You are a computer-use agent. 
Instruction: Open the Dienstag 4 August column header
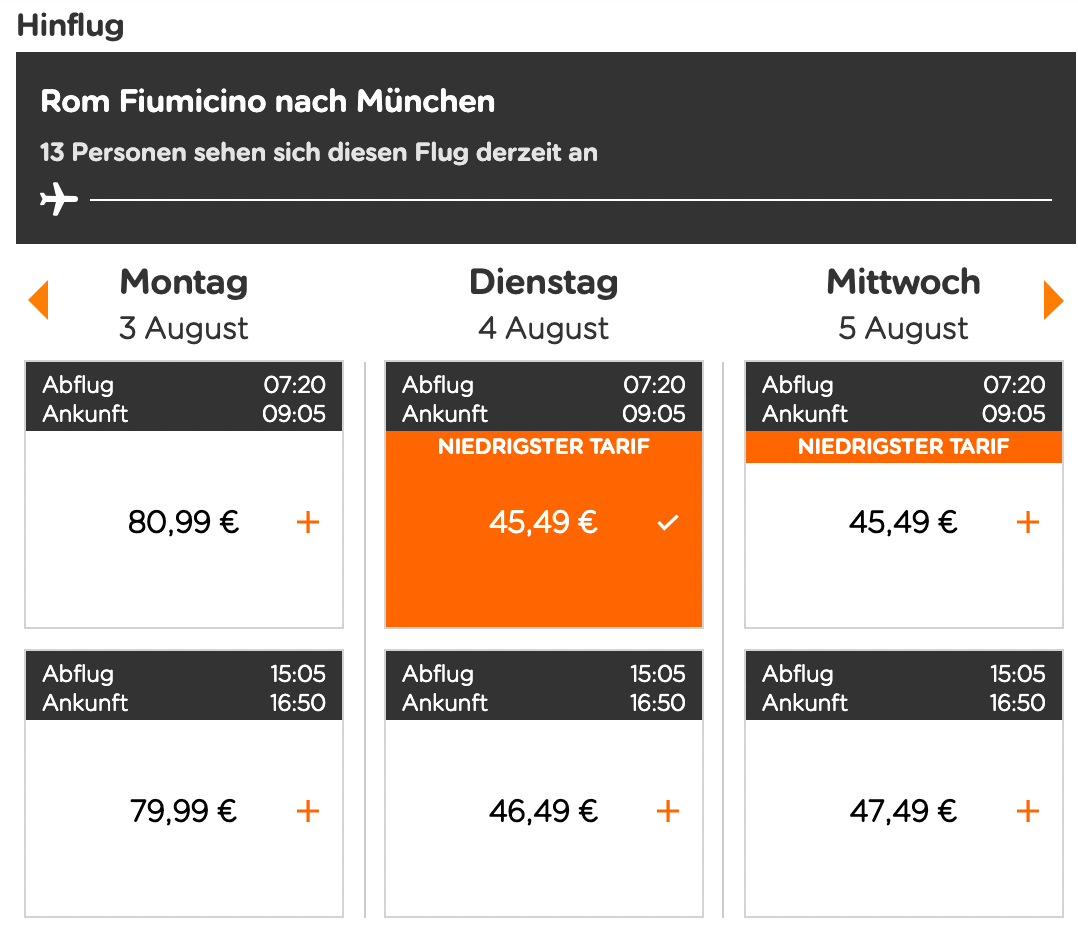543,302
